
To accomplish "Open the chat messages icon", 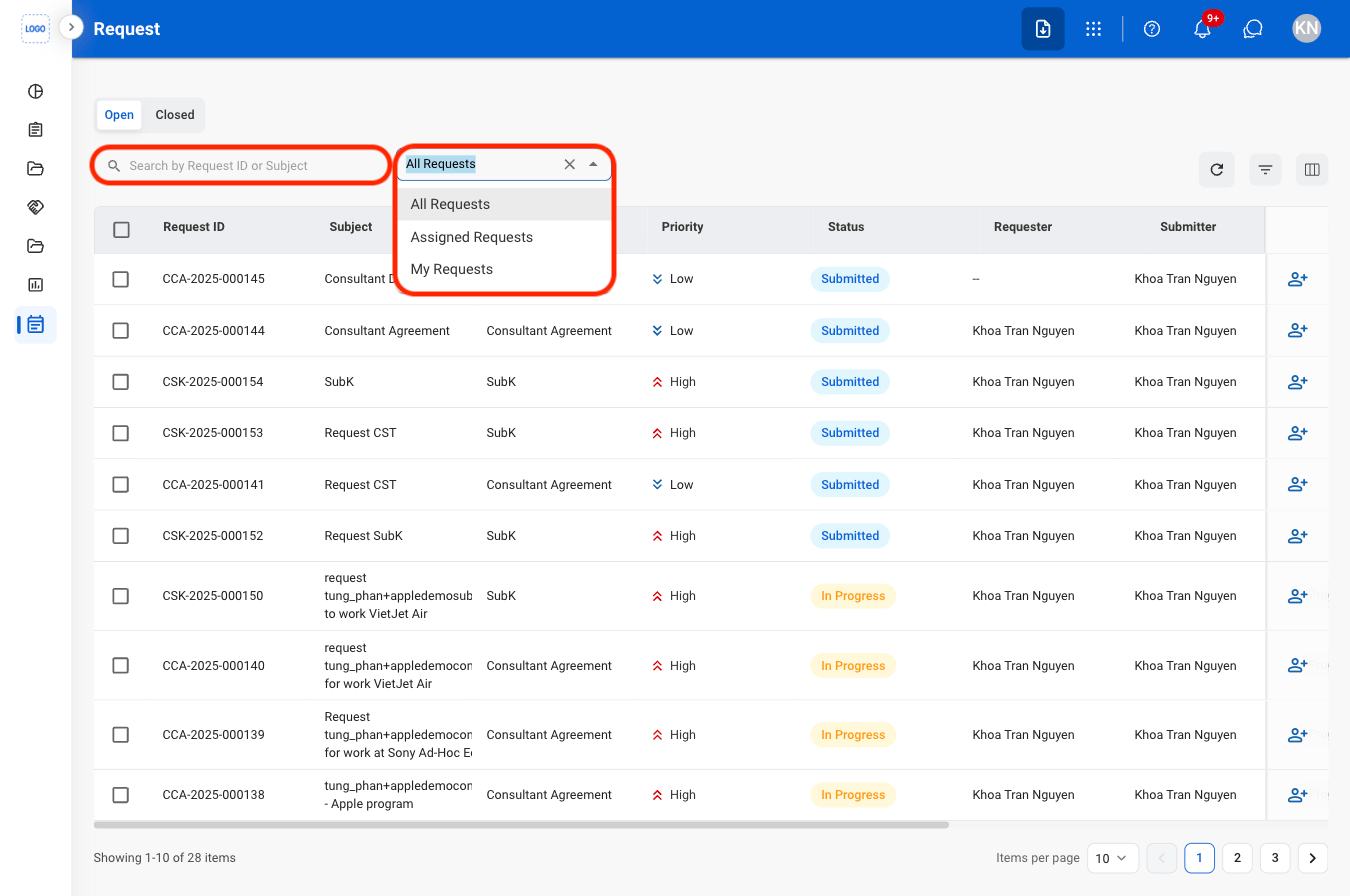I will point(1252,29).
